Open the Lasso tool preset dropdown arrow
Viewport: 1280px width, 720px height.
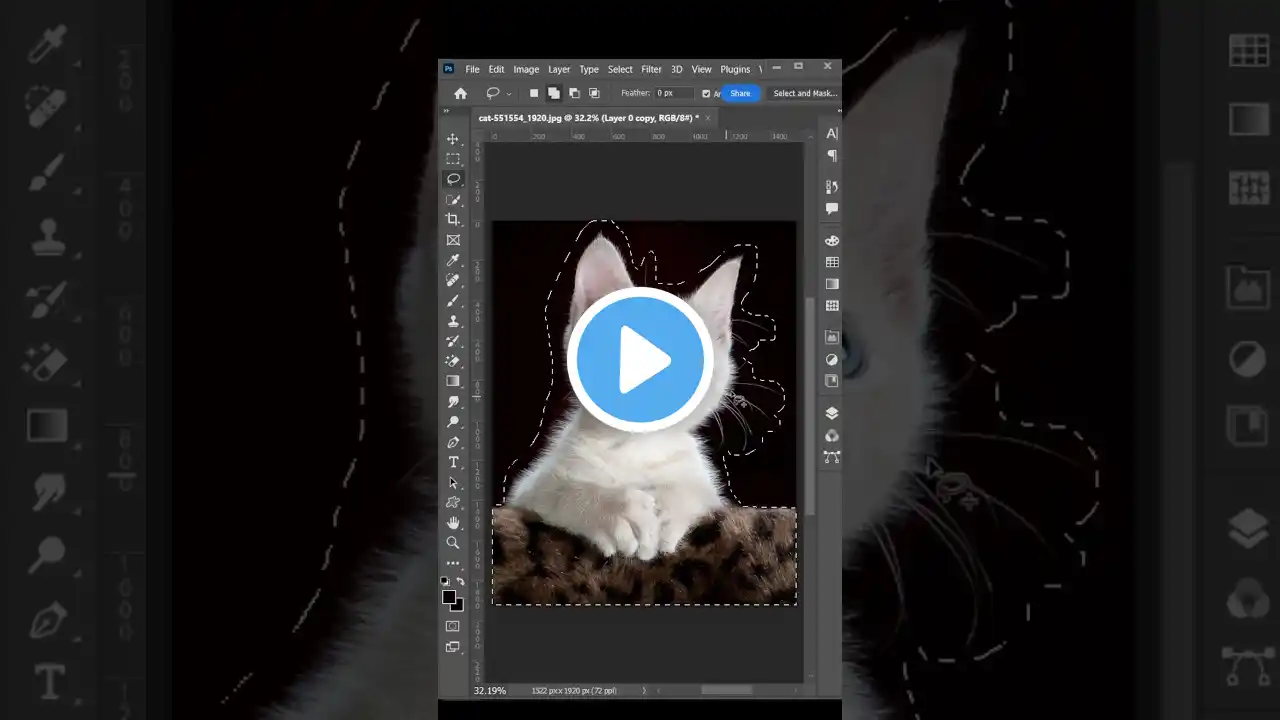click(508, 94)
